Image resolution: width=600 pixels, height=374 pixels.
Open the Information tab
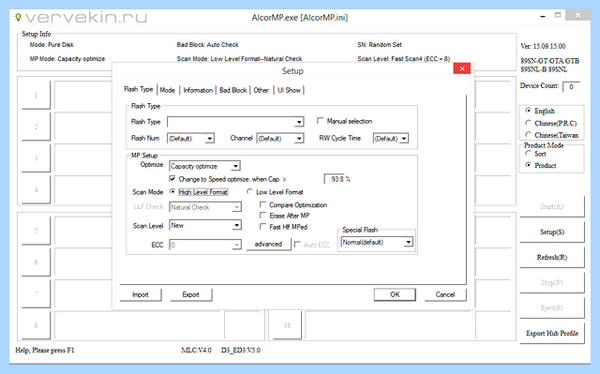[198, 90]
